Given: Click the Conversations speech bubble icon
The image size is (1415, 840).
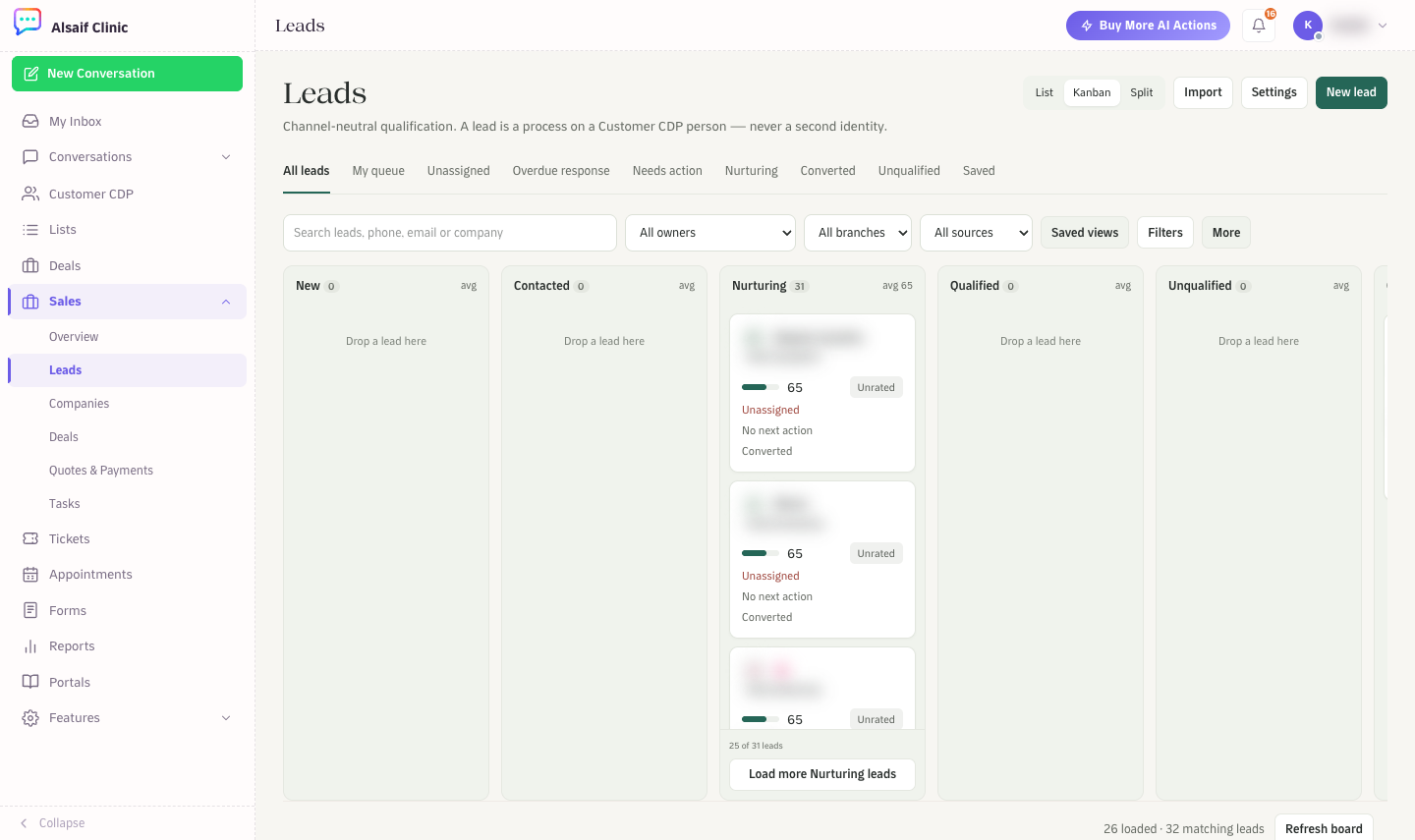Looking at the screenshot, I should pos(30,157).
